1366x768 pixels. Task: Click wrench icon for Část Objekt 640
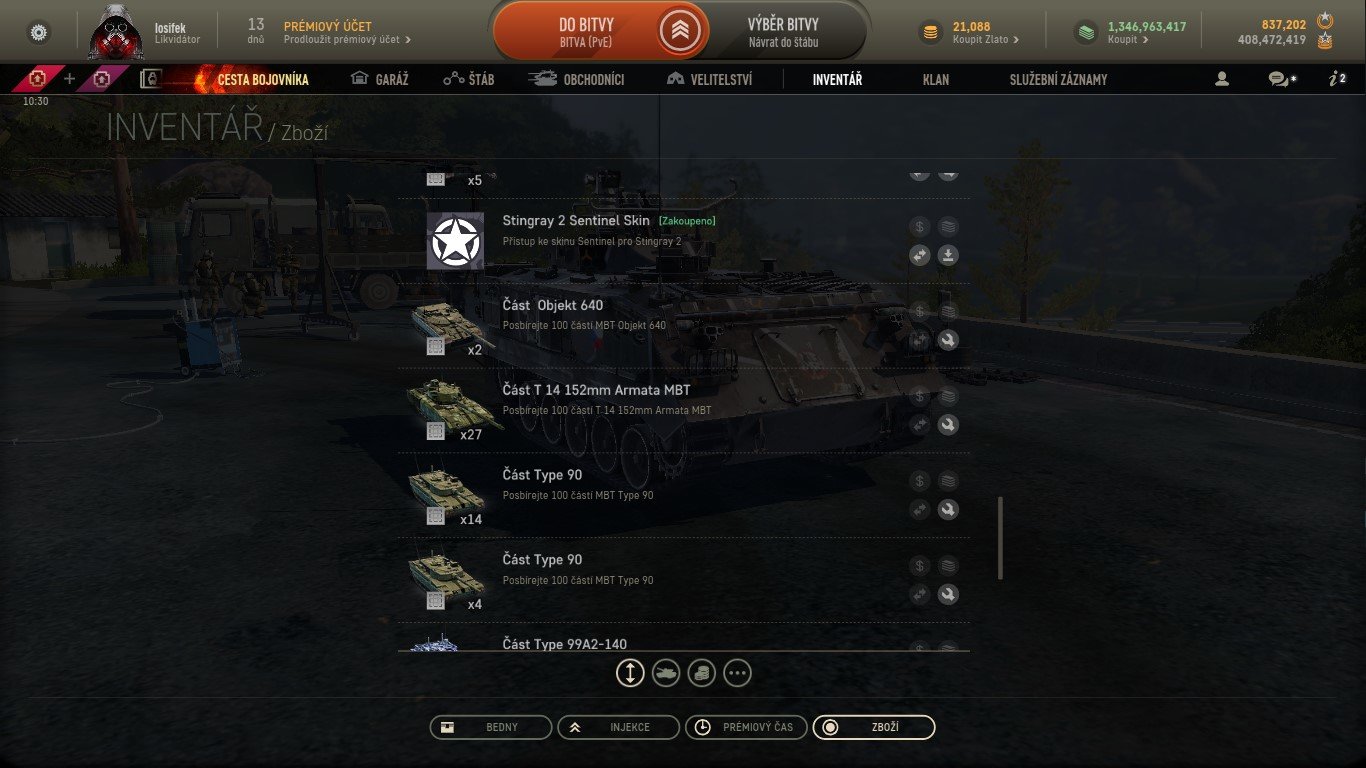(x=948, y=340)
